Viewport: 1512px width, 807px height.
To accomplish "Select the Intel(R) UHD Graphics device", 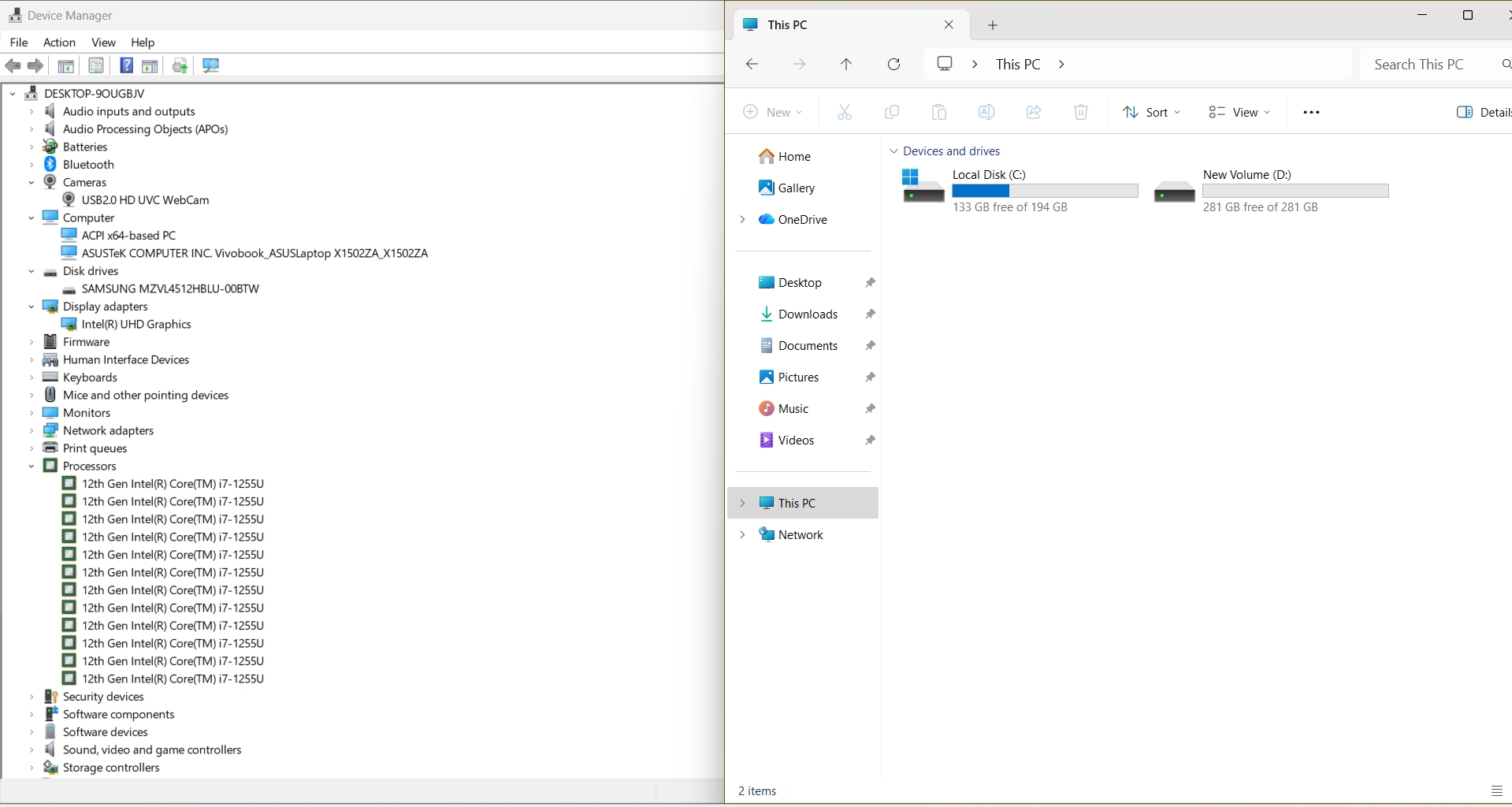I will point(136,324).
